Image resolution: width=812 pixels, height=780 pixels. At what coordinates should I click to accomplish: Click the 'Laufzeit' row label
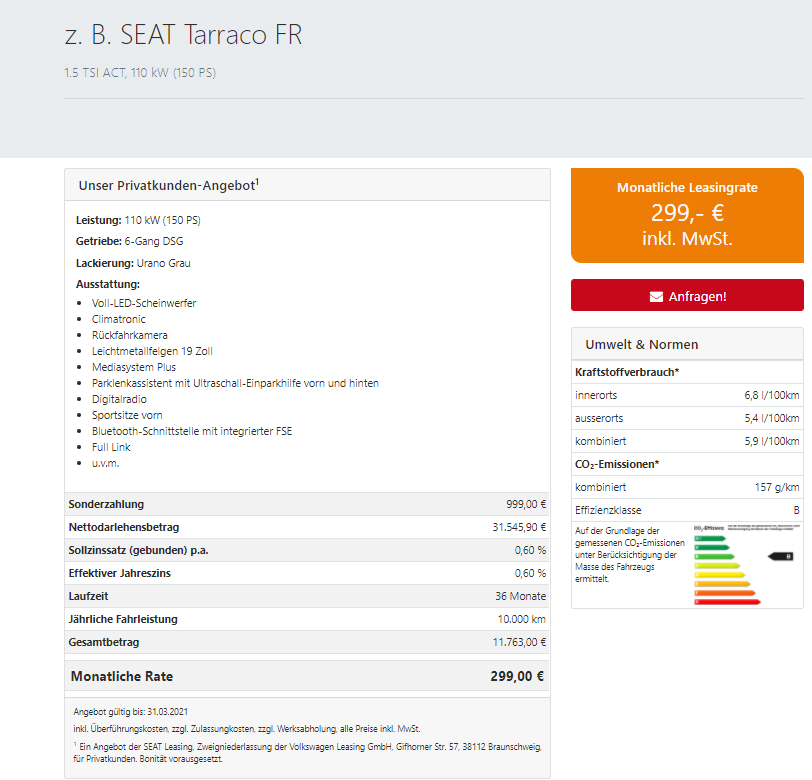pos(88,596)
